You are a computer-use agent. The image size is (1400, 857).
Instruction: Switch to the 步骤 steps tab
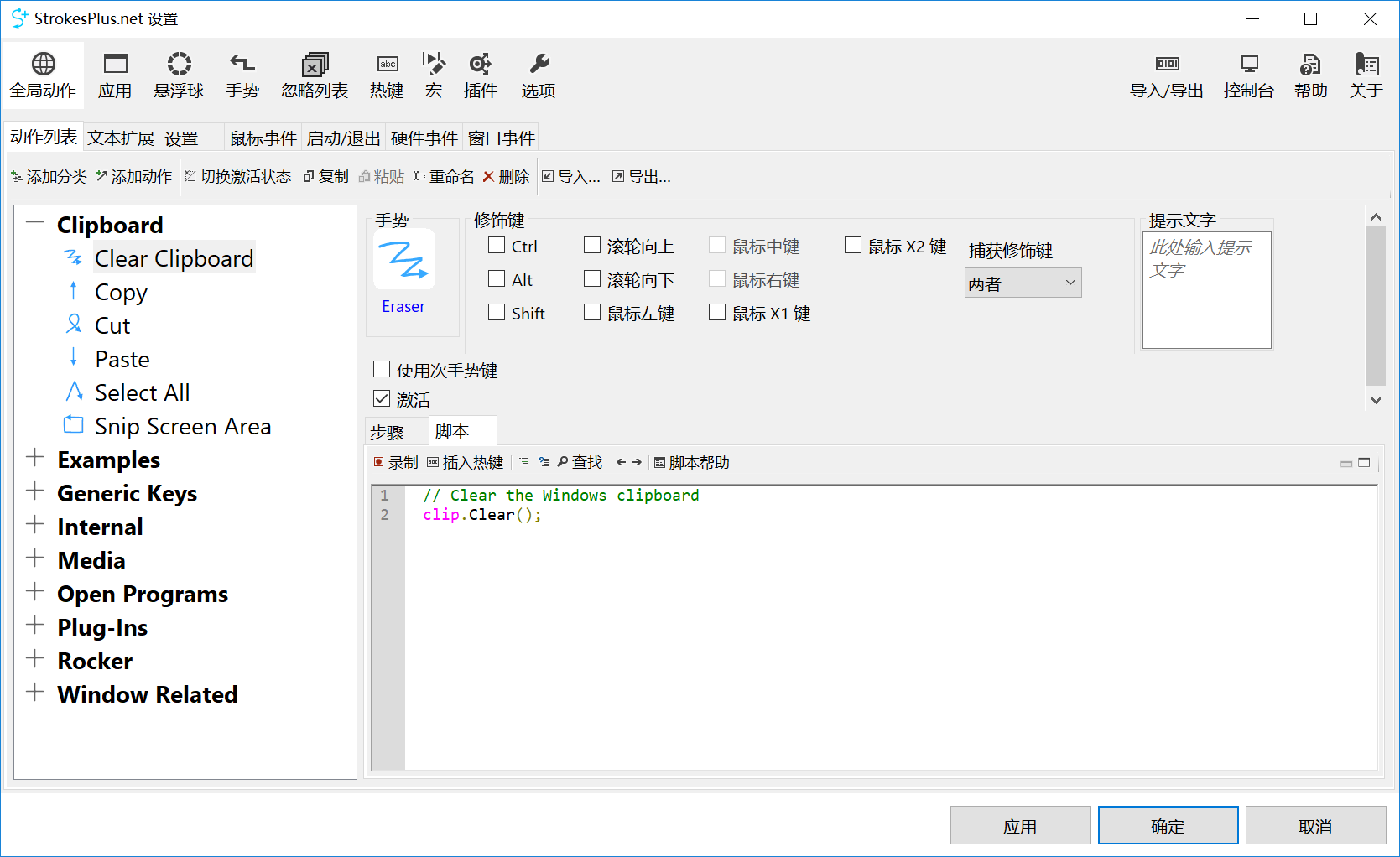[x=388, y=432]
